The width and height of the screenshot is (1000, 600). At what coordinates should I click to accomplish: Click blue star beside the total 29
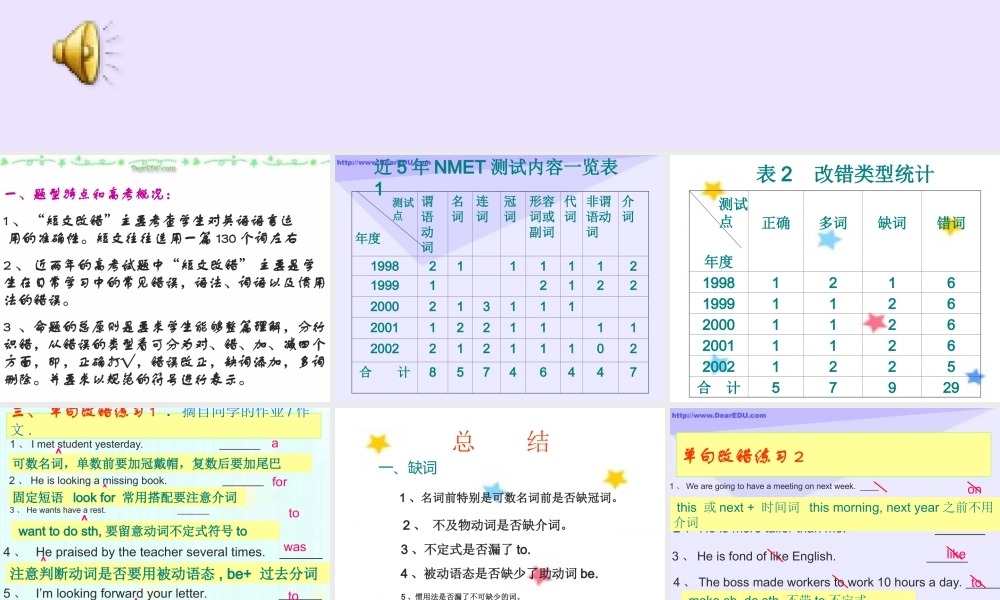974,377
